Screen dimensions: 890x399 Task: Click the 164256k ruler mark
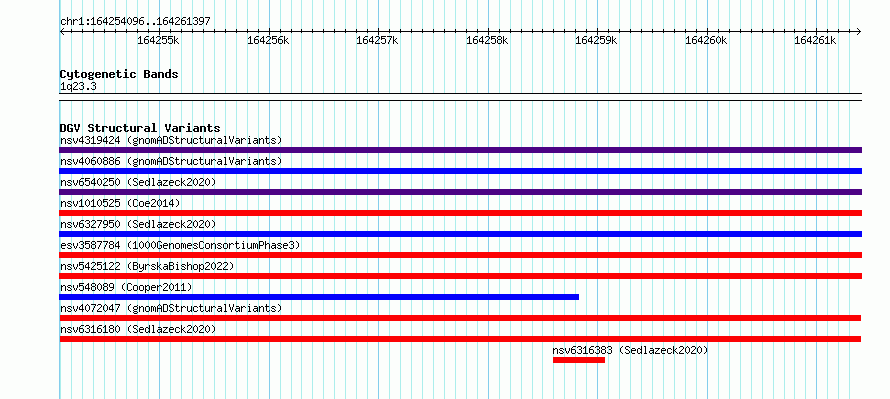268,40
